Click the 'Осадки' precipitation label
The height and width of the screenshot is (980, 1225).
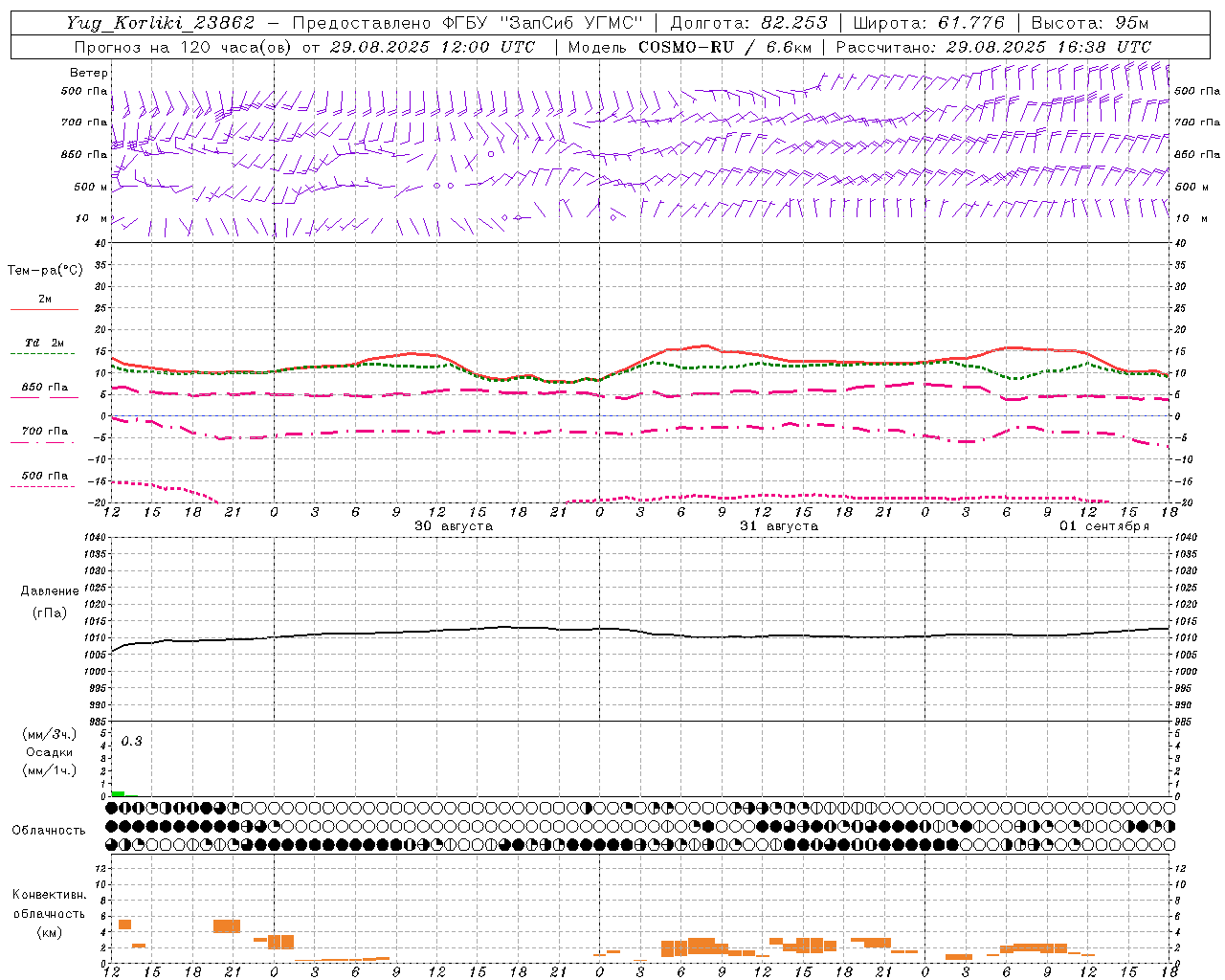[x=49, y=752]
